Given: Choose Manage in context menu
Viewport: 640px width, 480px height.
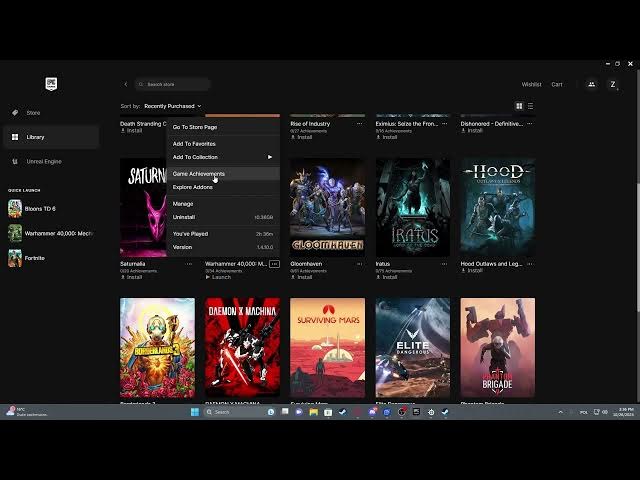Looking at the screenshot, I should pos(223,204).
